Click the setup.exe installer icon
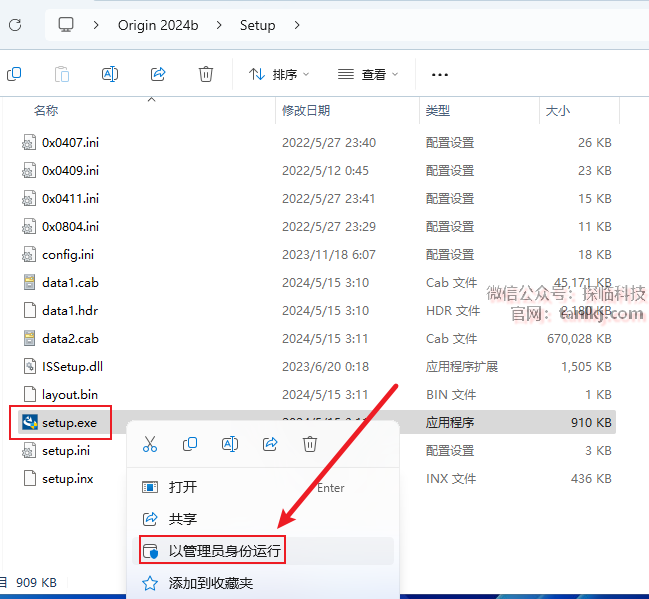Image resolution: width=649 pixels, height=599 pixels. 30,423
